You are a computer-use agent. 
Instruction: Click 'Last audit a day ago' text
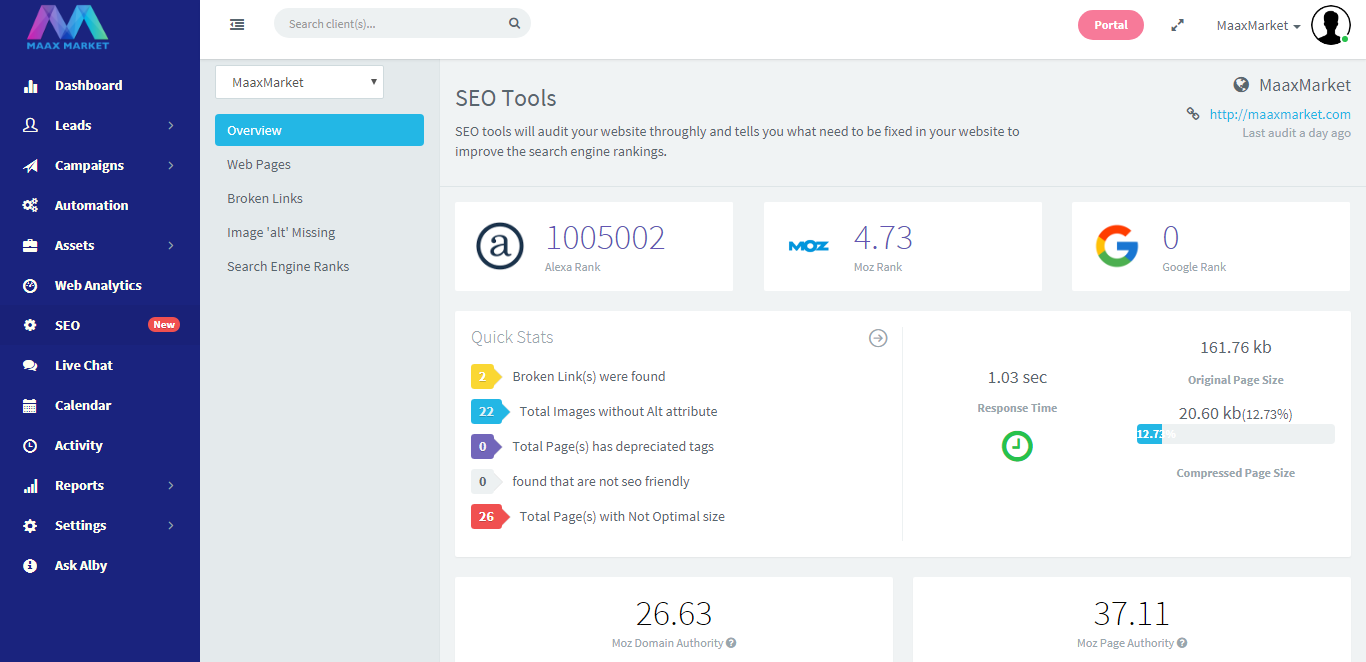[1296, 133]
